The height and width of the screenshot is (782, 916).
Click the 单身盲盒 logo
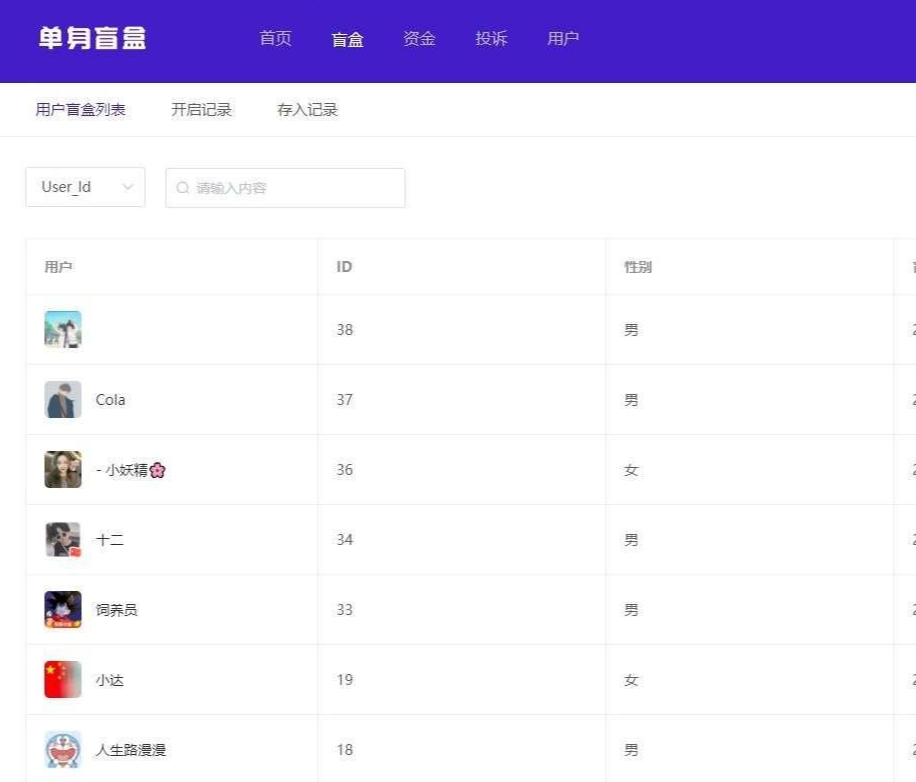(x=92, y=38)
